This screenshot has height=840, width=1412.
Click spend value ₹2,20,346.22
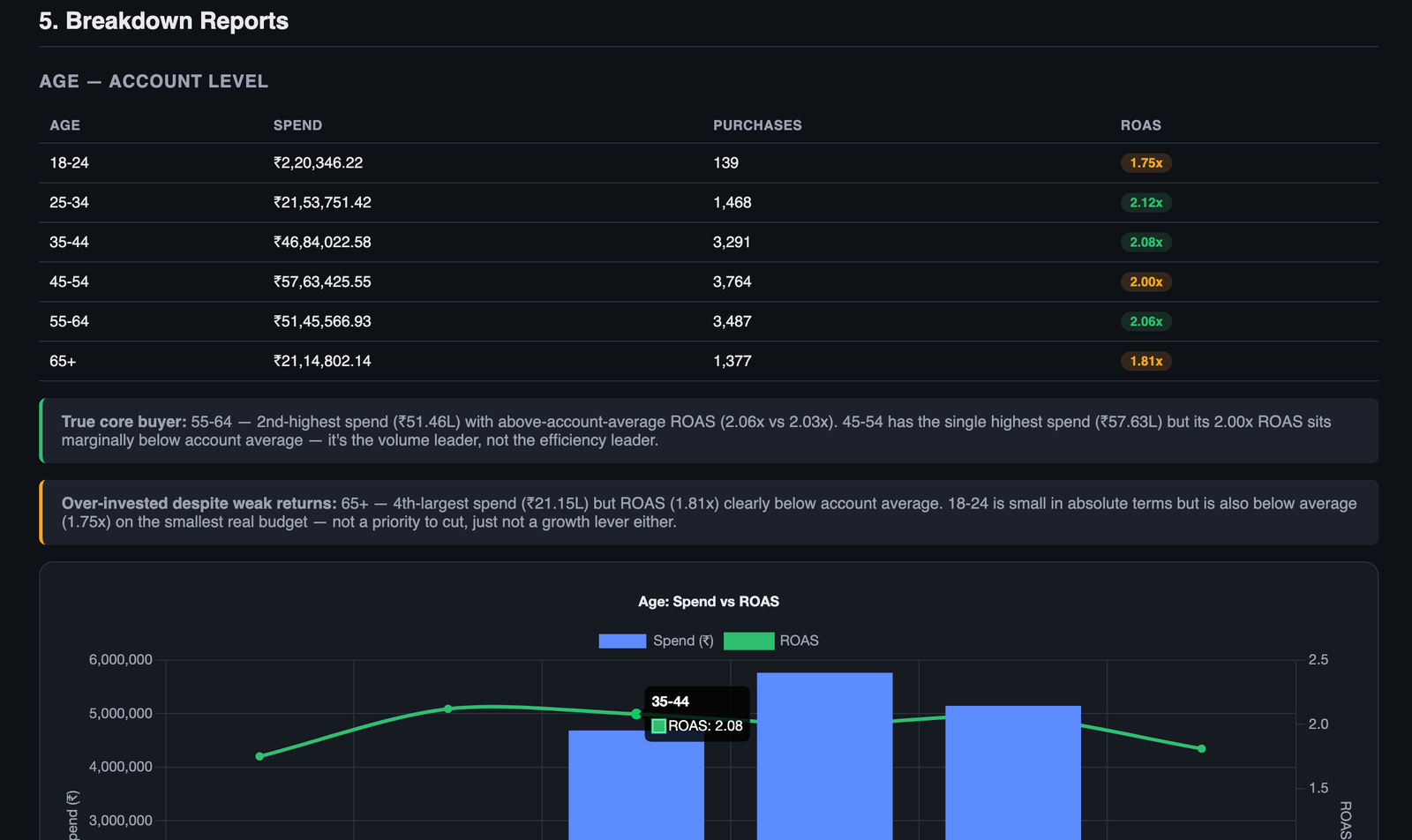tap(318, 163)
